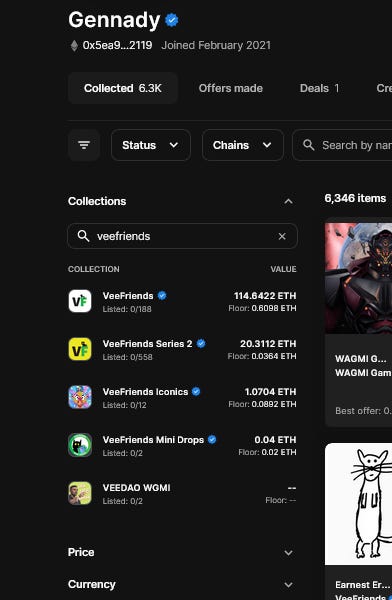Click the 6,346 items count

[x=355, y=198]
